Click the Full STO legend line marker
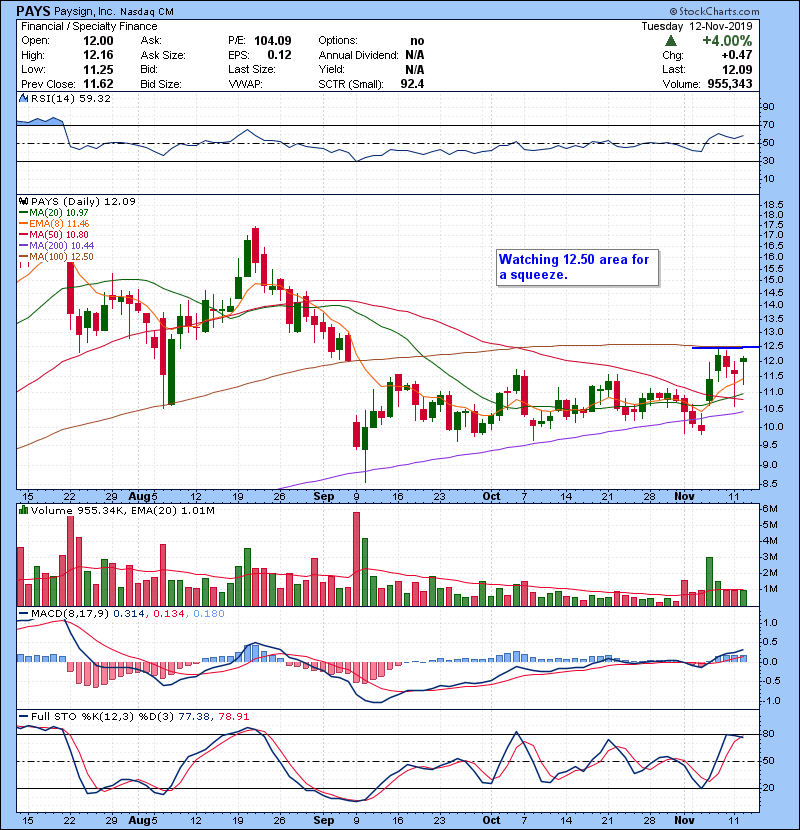Screen dimensions: 800x830 [23, 716]
